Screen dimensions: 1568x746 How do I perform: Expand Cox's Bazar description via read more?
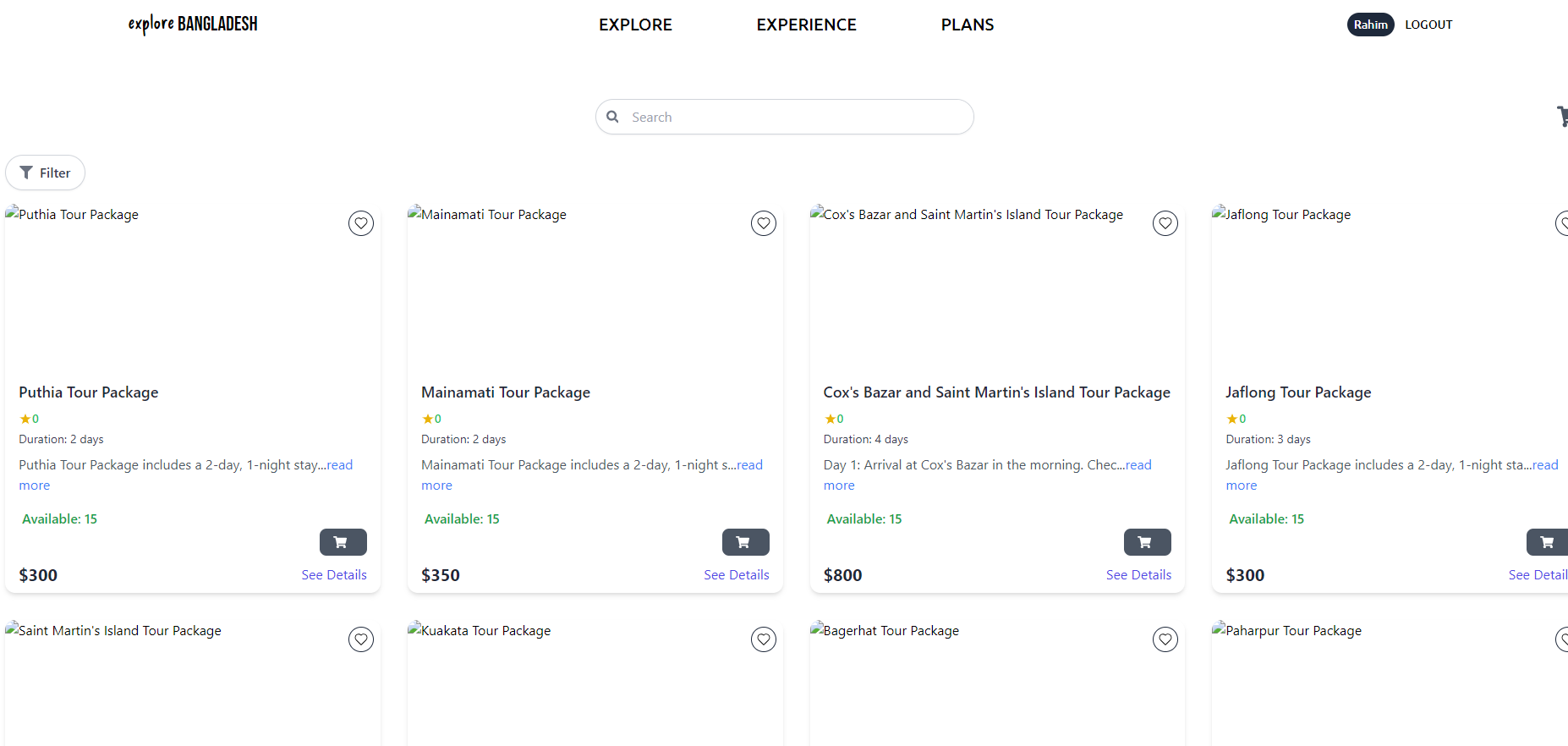1138,464
